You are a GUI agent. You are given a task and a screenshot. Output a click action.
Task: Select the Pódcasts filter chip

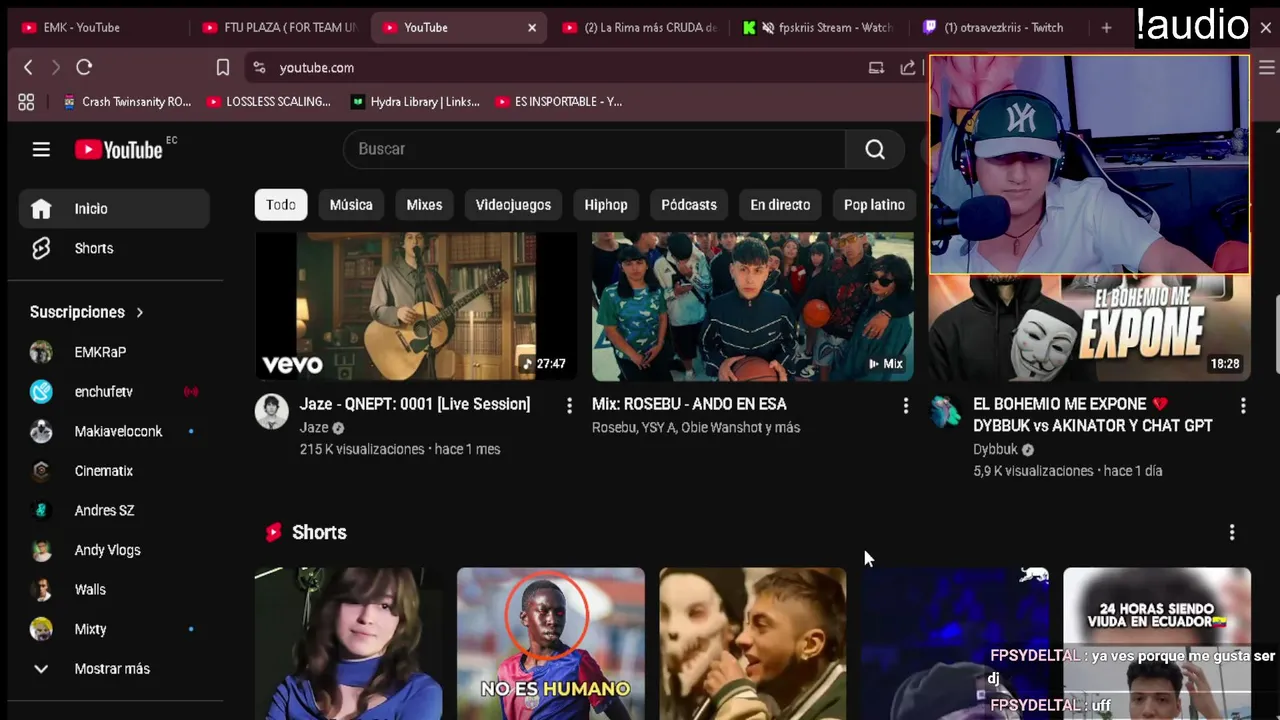tap(689, 204)
